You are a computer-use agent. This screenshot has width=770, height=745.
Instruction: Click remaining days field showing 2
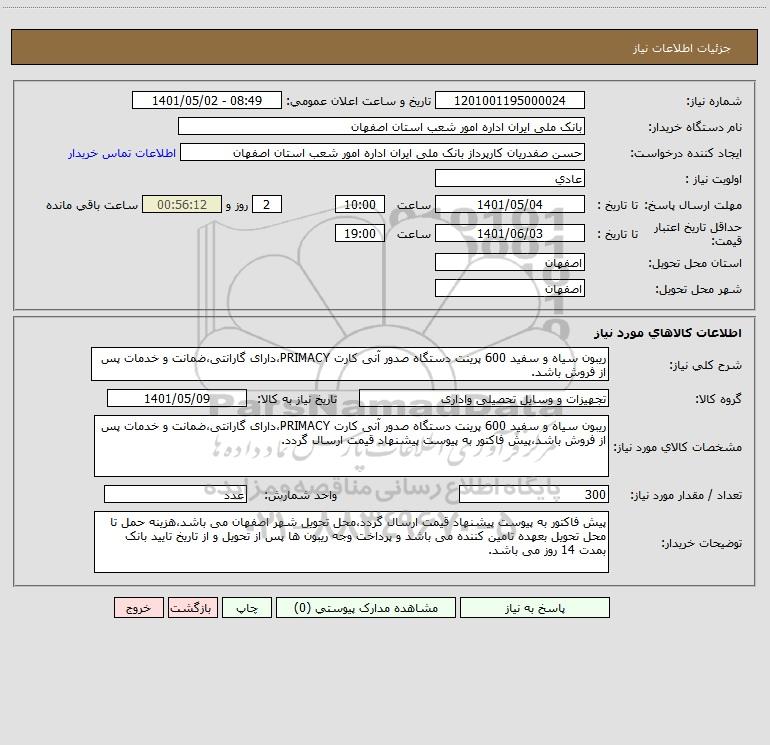[x=267, y=204]
